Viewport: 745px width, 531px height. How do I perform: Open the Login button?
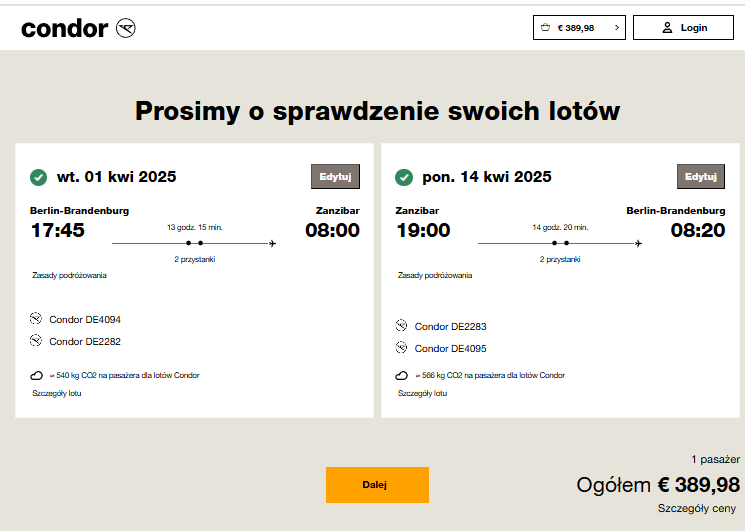pos(683,28)
